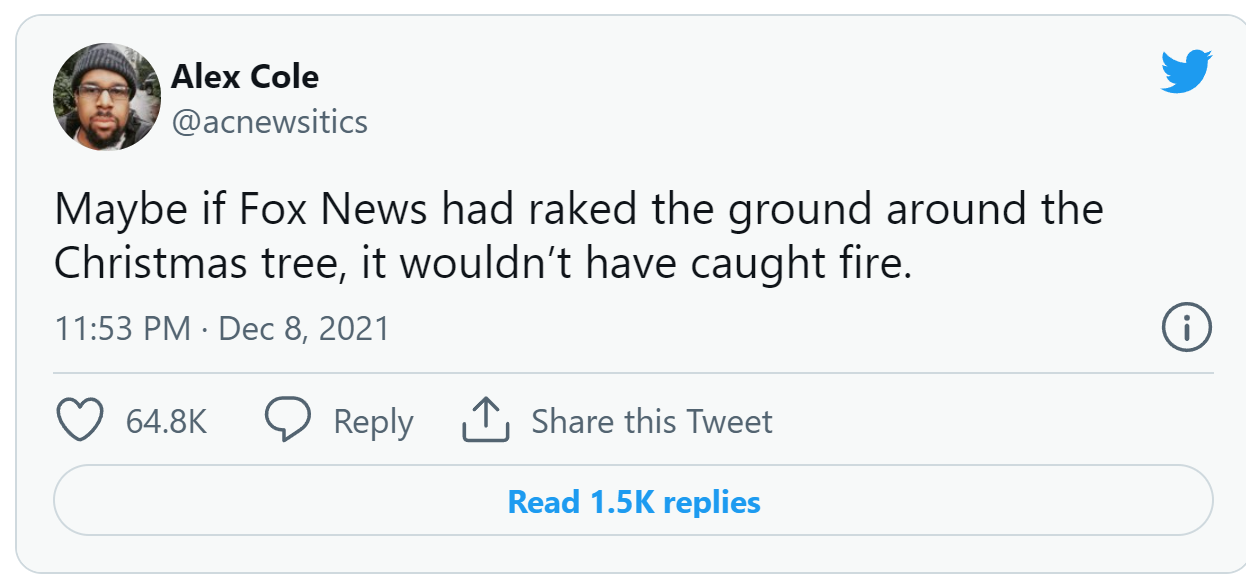This screenshot has height=578, width=1246.
Task: Click "Read 1.5K replies"
Action: 637,500
